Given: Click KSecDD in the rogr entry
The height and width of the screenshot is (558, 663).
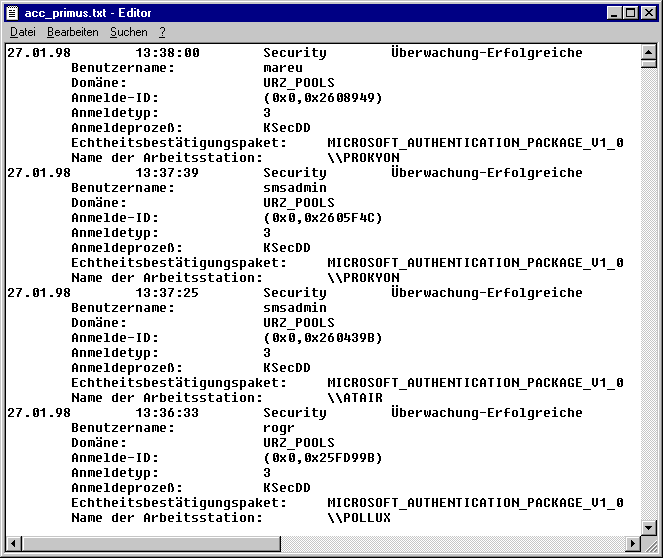Looking at the screenshot, I should tap(287, 488).
